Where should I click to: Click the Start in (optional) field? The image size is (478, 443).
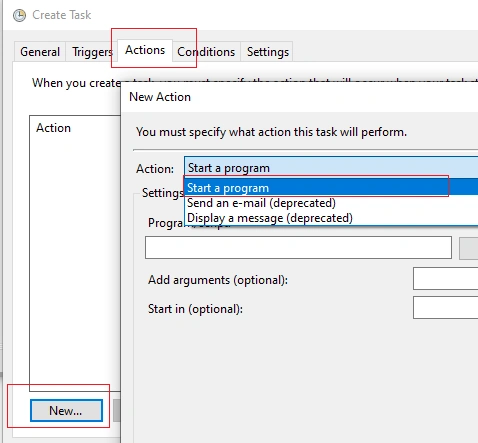click(446, 308)
